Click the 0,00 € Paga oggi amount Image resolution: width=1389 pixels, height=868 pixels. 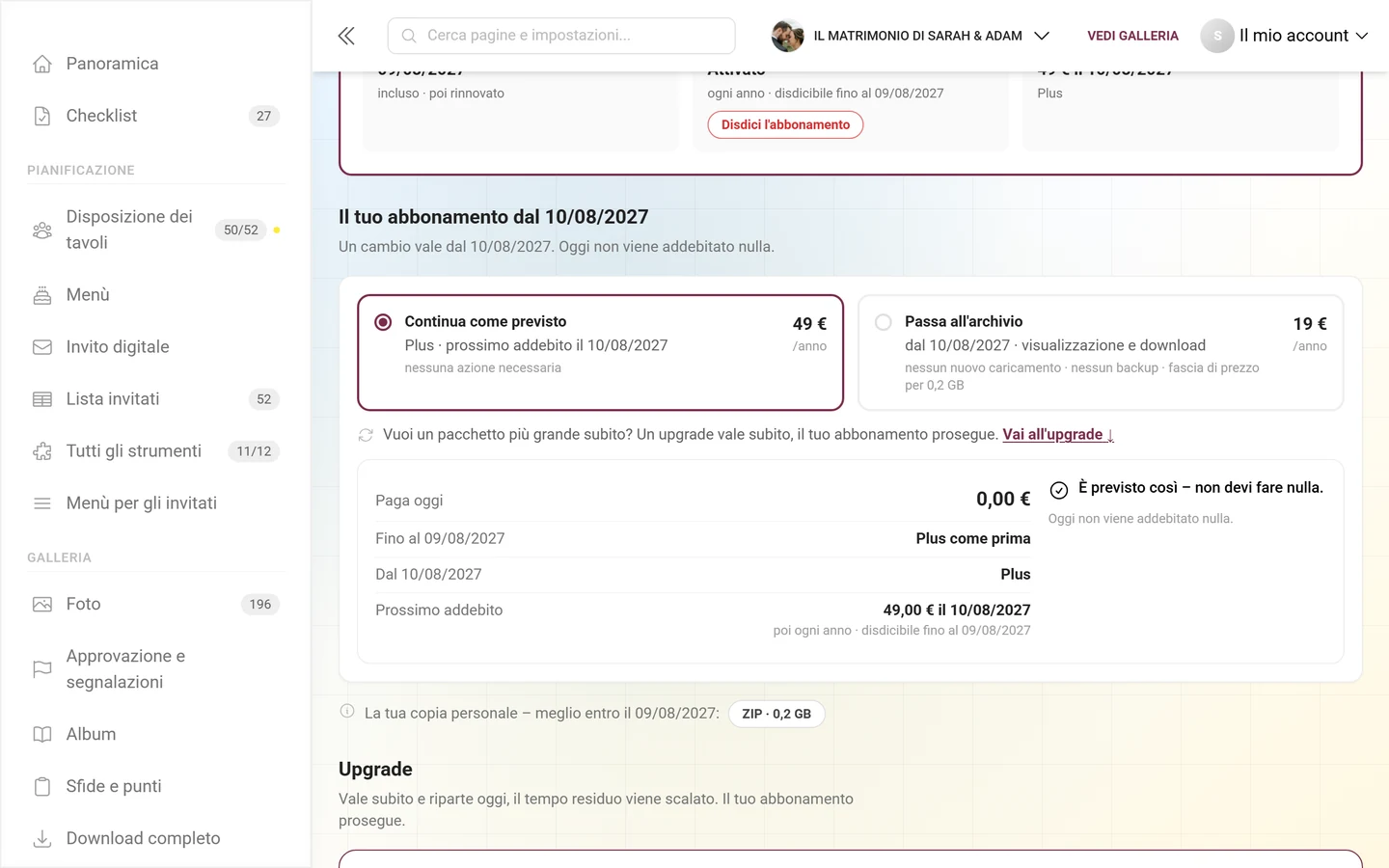(1003, 500)
